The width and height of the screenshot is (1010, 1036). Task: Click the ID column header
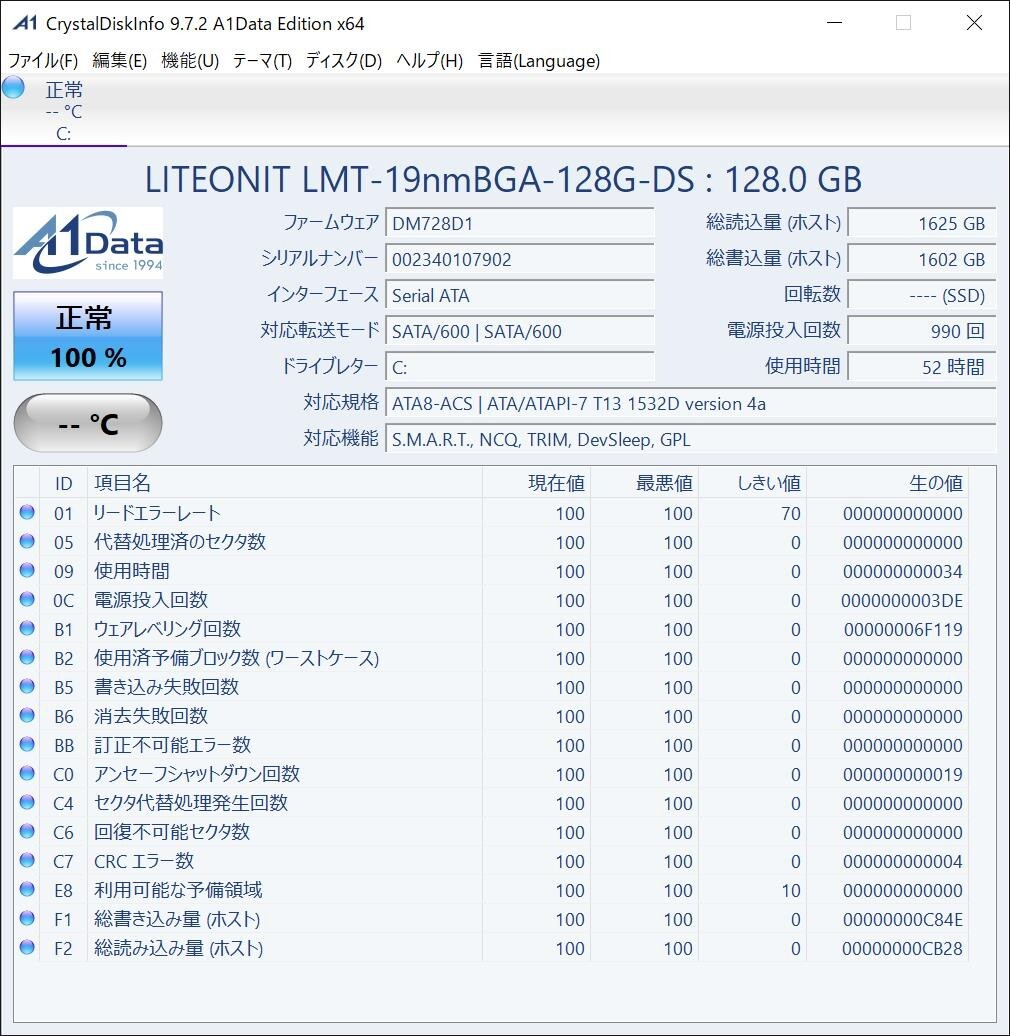tap(63, 483)
